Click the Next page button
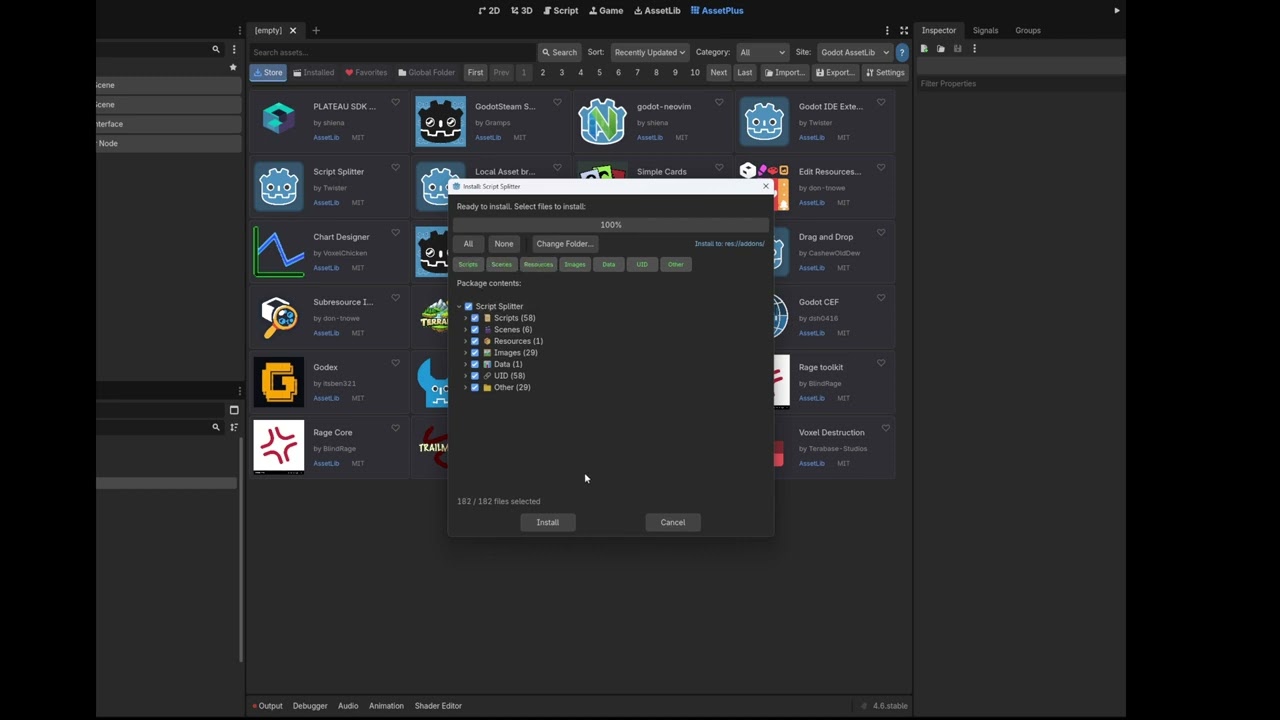Screen dimensions: 1280x720 (718, 72)
